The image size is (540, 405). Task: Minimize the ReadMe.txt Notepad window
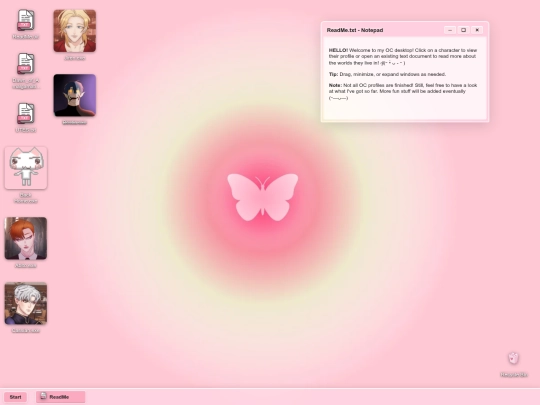450,30
